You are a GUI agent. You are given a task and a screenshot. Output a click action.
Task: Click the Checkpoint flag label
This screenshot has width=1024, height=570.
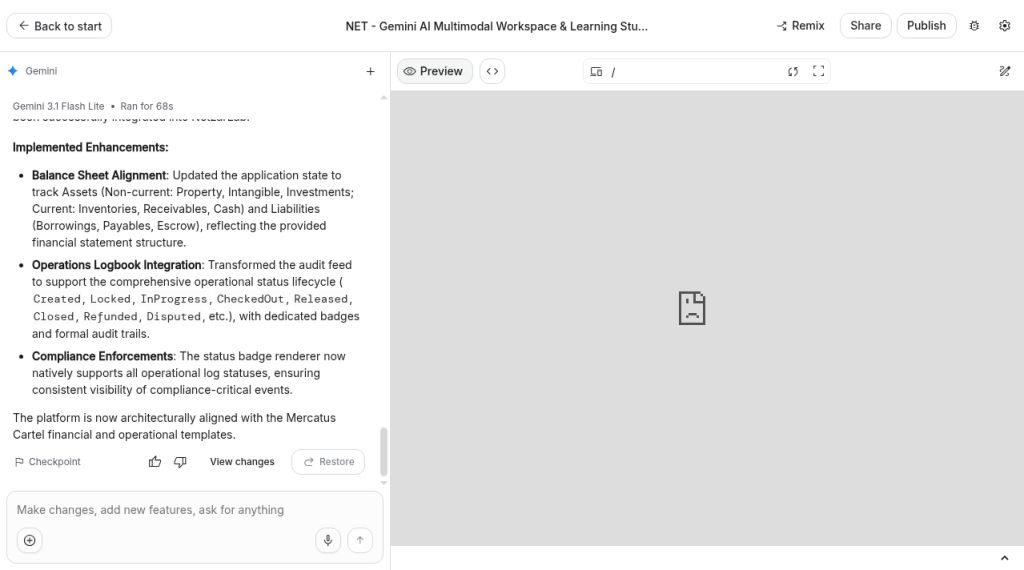pos(48,462)
